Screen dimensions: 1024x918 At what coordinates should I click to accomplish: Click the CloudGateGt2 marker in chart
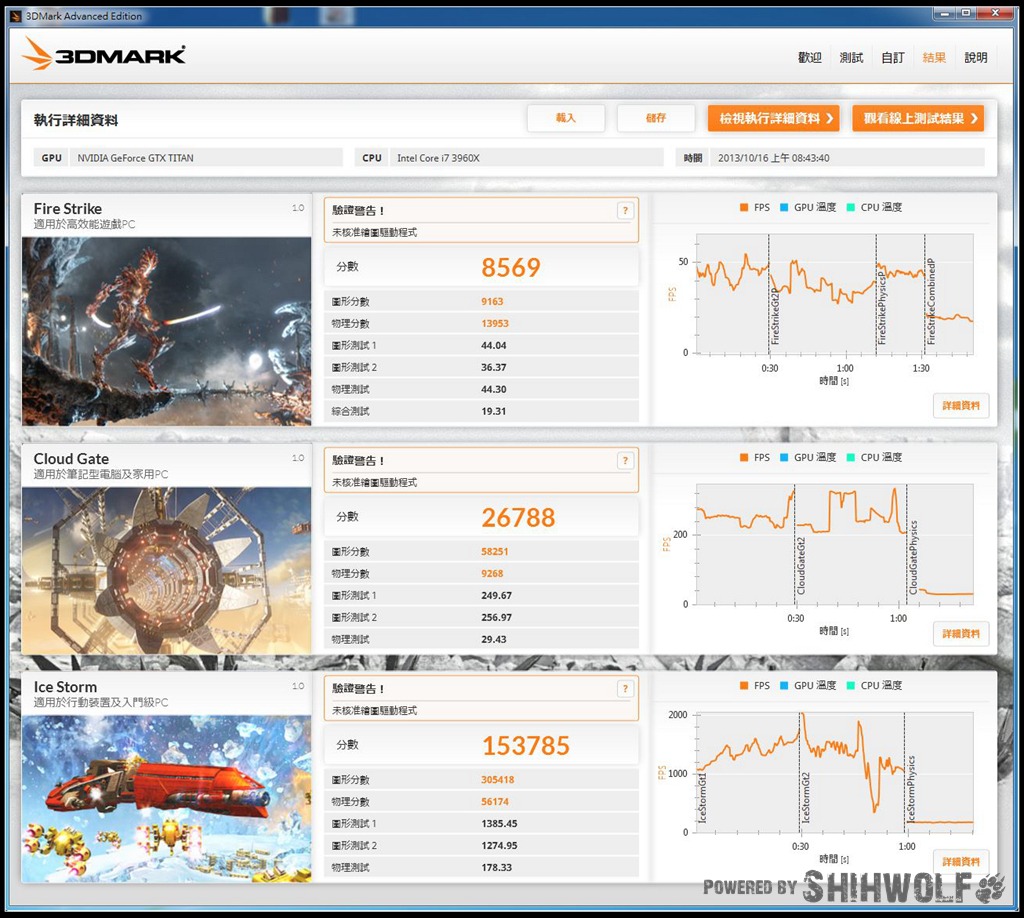point(801,565)
